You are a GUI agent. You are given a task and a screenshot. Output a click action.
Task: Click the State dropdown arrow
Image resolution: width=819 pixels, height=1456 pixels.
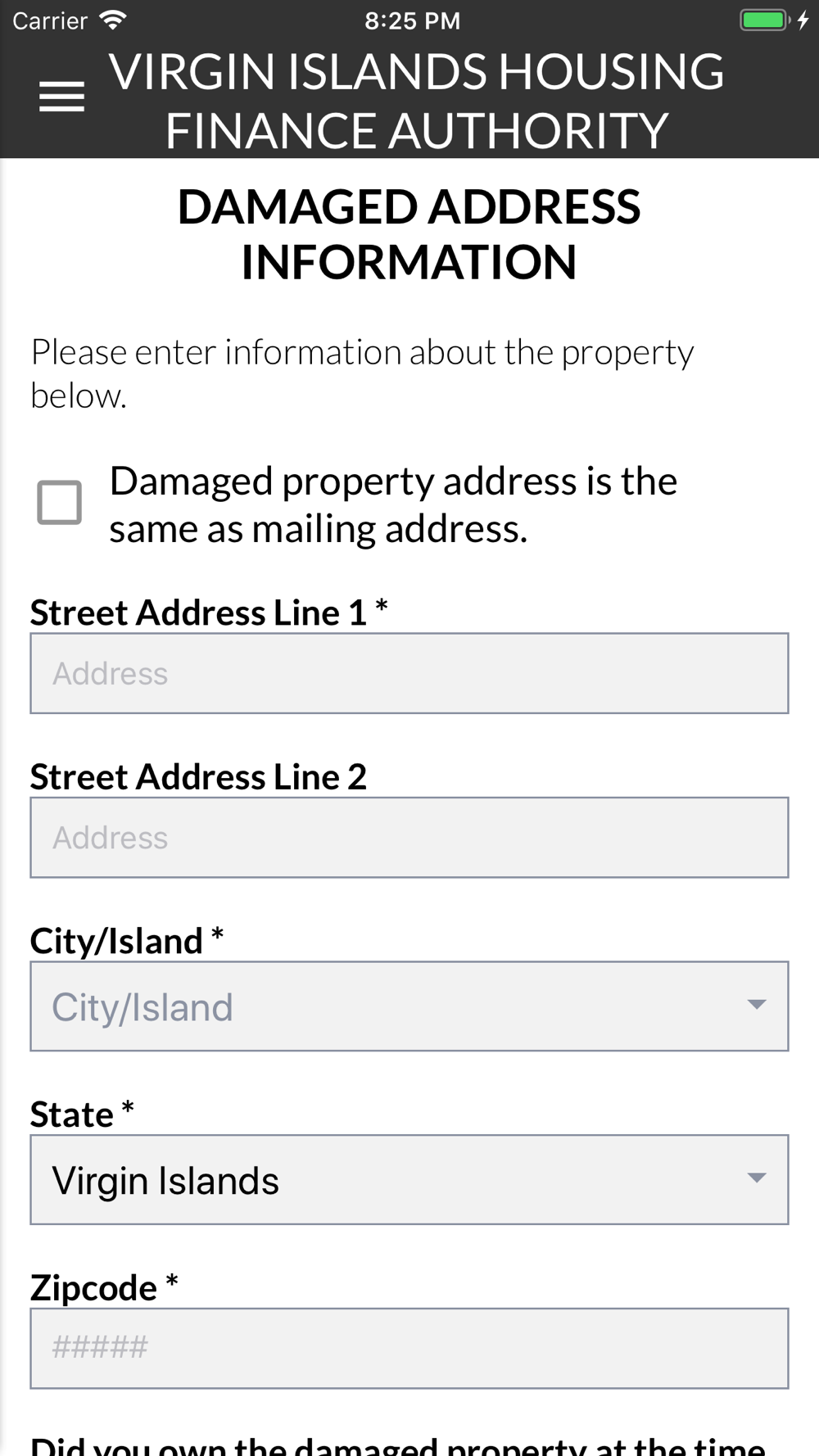pyautogui.click(x=757, y=1178)
